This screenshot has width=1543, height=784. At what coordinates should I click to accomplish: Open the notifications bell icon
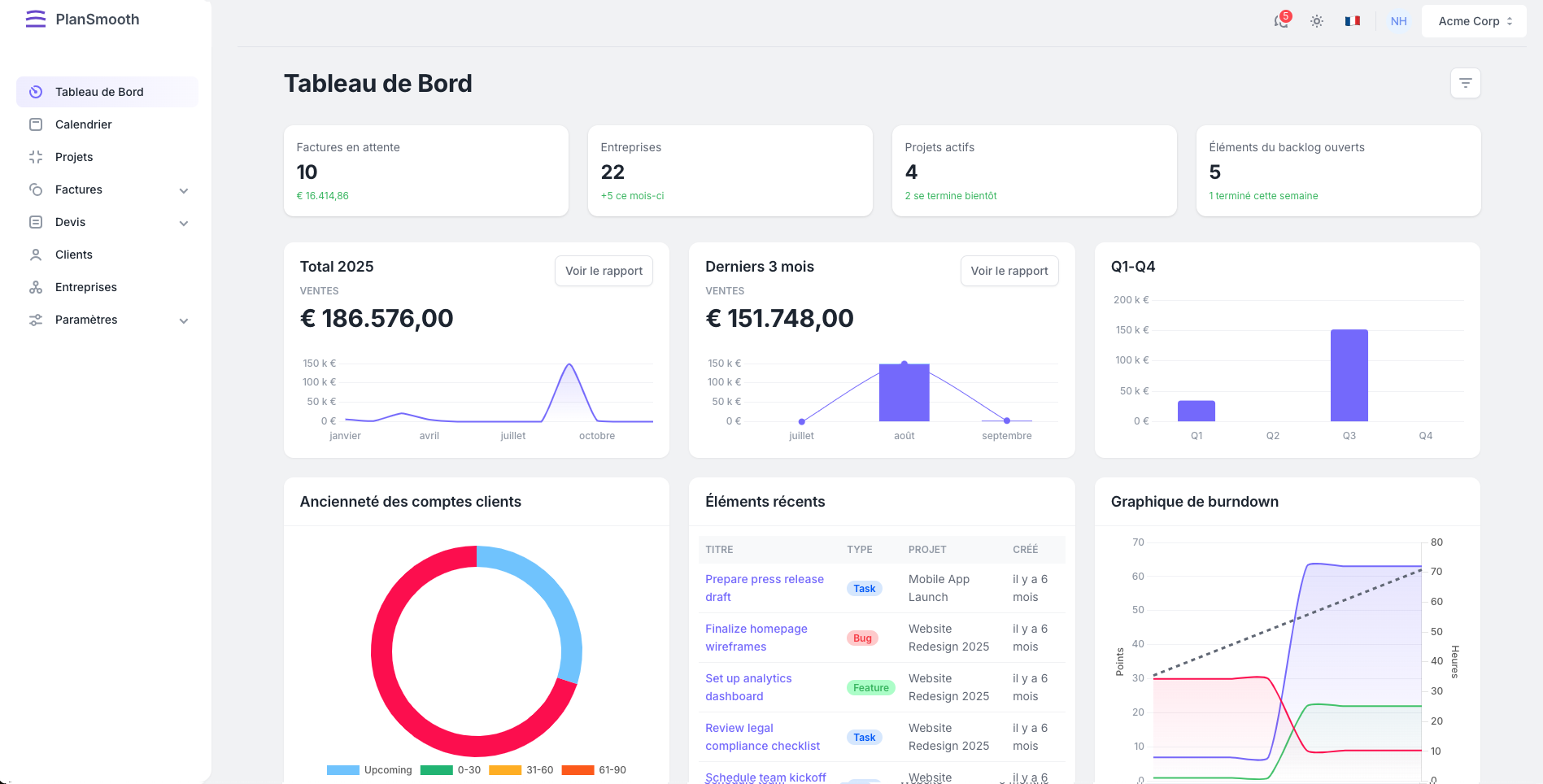1281,22
